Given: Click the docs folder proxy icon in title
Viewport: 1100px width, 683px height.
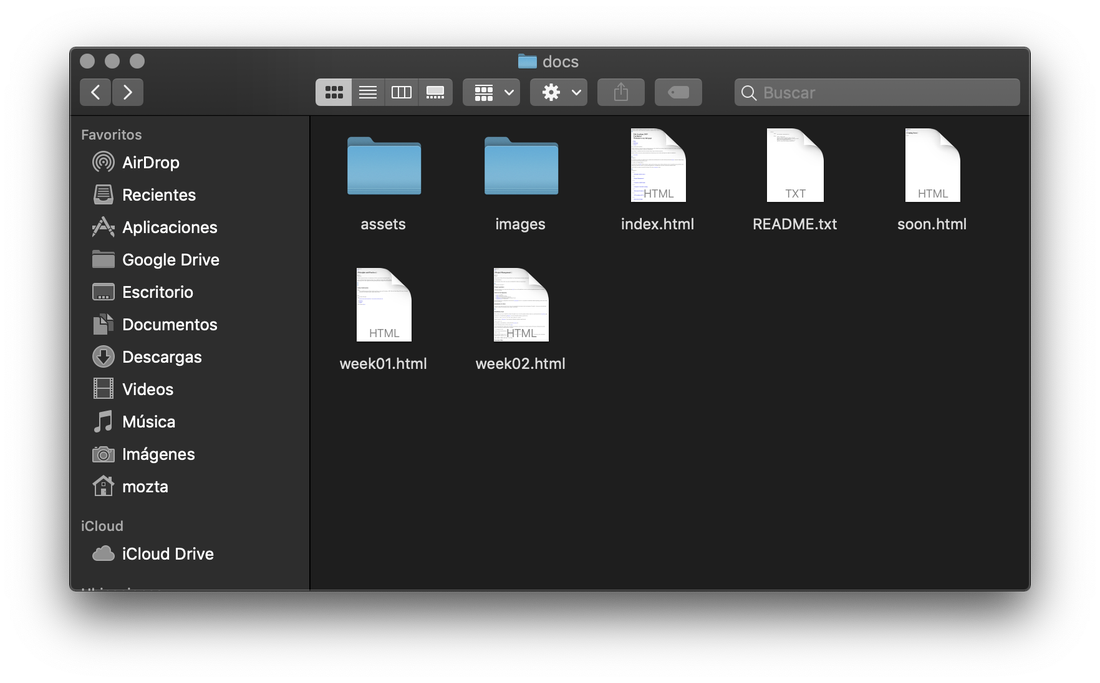Looking at the screenshot, I should [527, 61].
